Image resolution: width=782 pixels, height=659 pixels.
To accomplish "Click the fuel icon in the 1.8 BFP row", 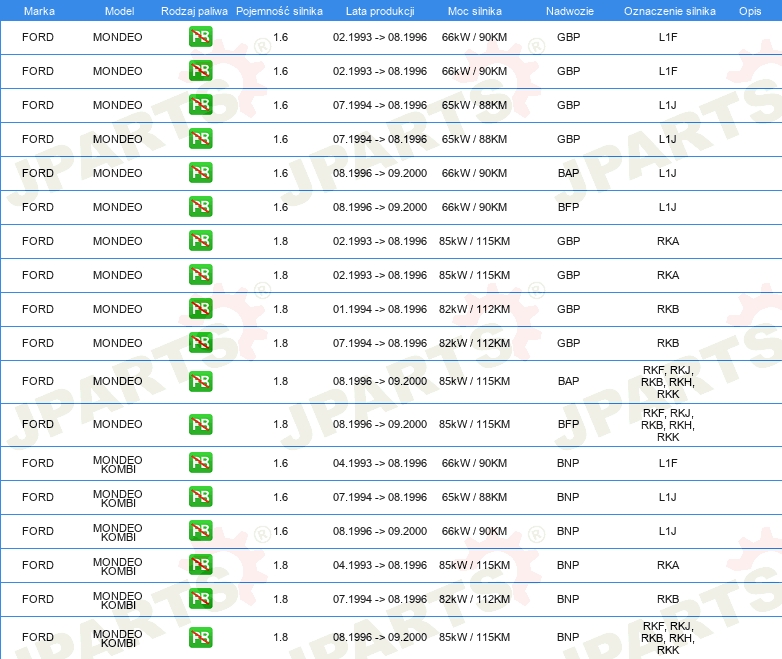I will coord(200,424).
